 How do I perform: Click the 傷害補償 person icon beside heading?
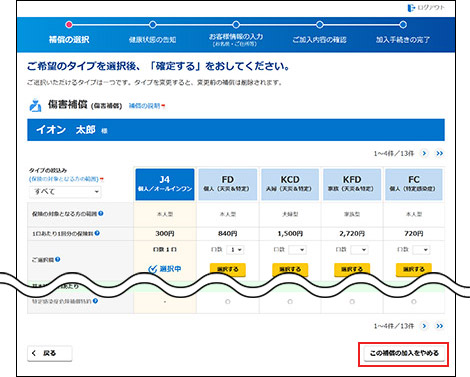35,106
